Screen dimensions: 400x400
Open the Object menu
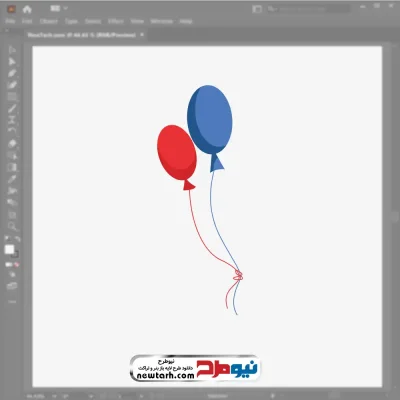pyautogui.click(x=49, y=21)
